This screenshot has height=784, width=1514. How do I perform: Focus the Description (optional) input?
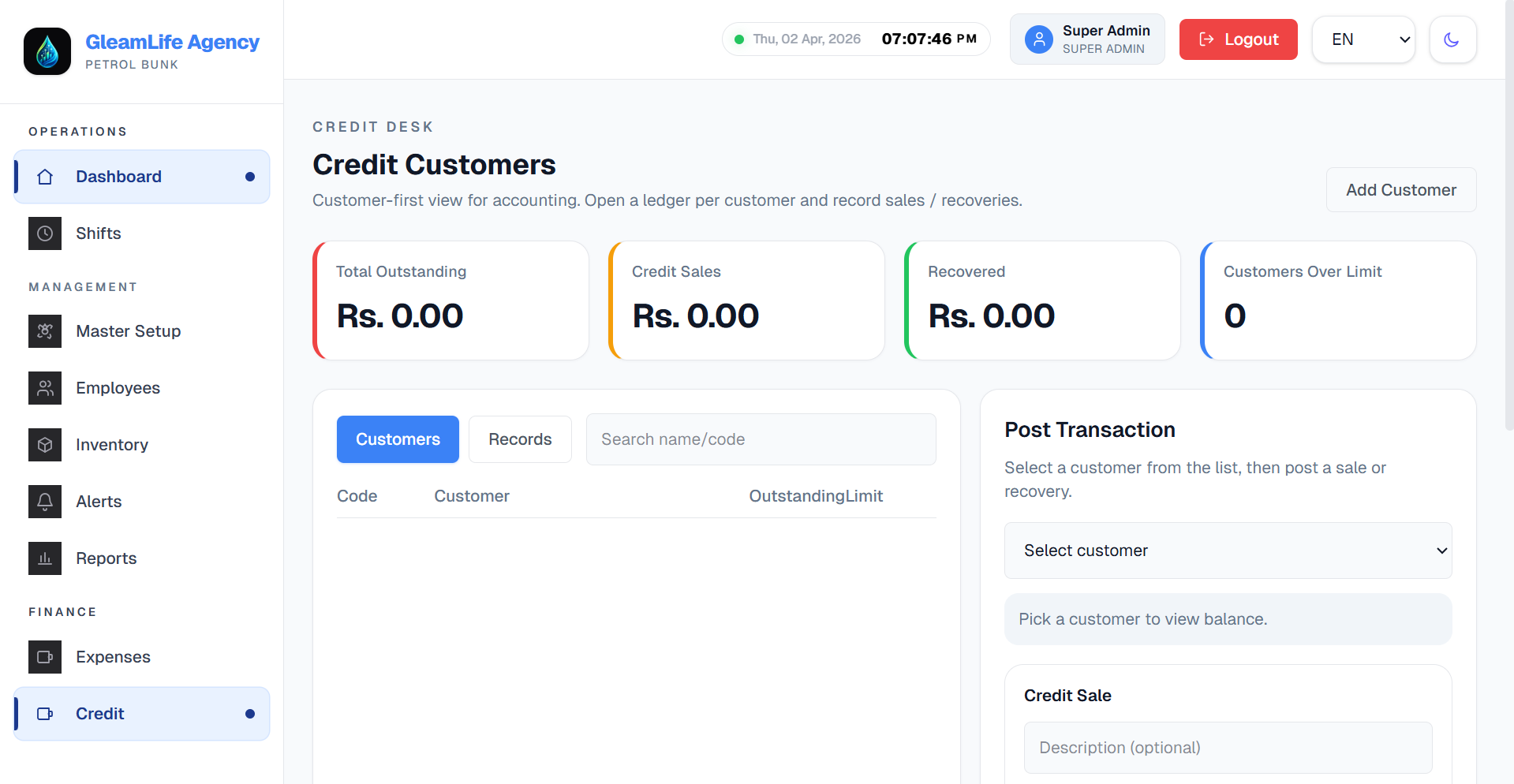(x=1228, y=748)
